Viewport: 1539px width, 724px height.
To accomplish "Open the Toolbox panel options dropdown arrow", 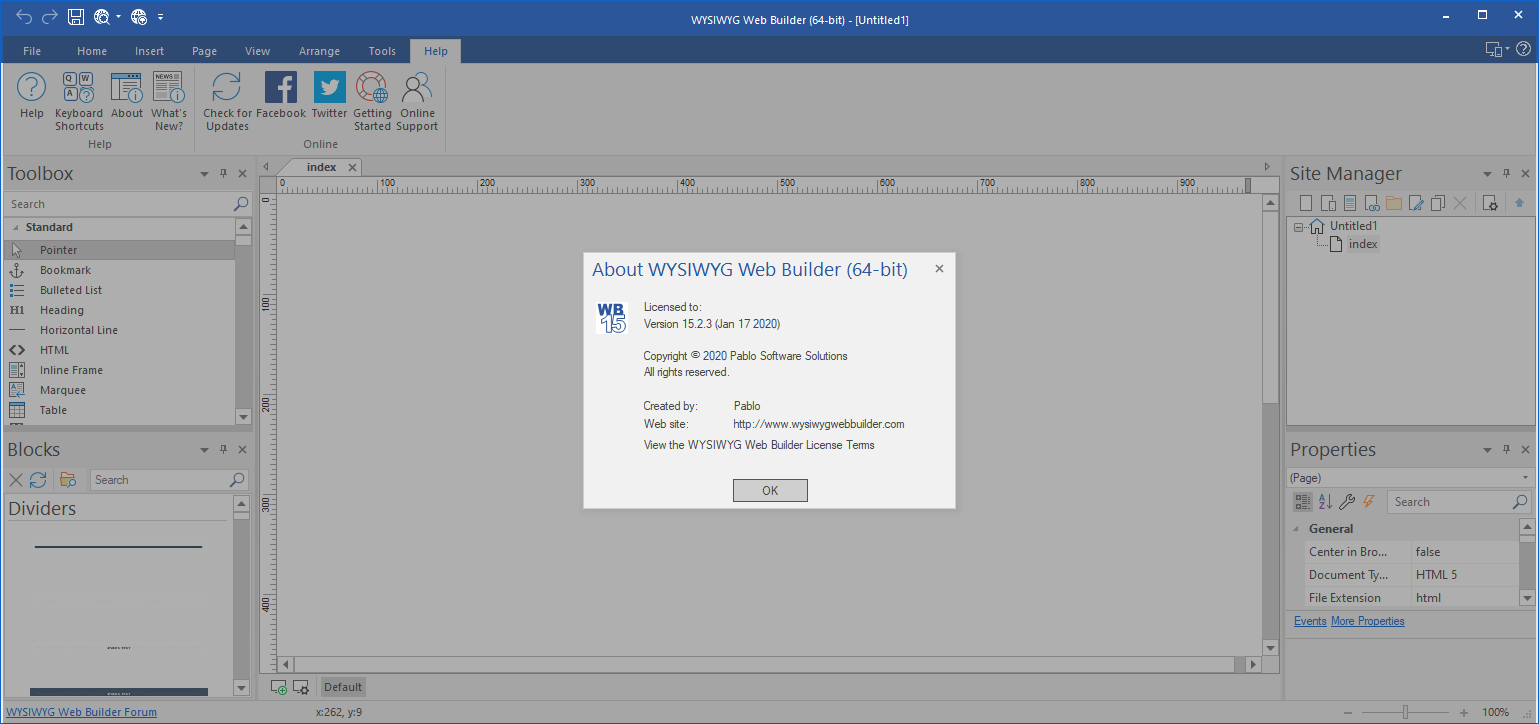I will (x=204, y=174).
